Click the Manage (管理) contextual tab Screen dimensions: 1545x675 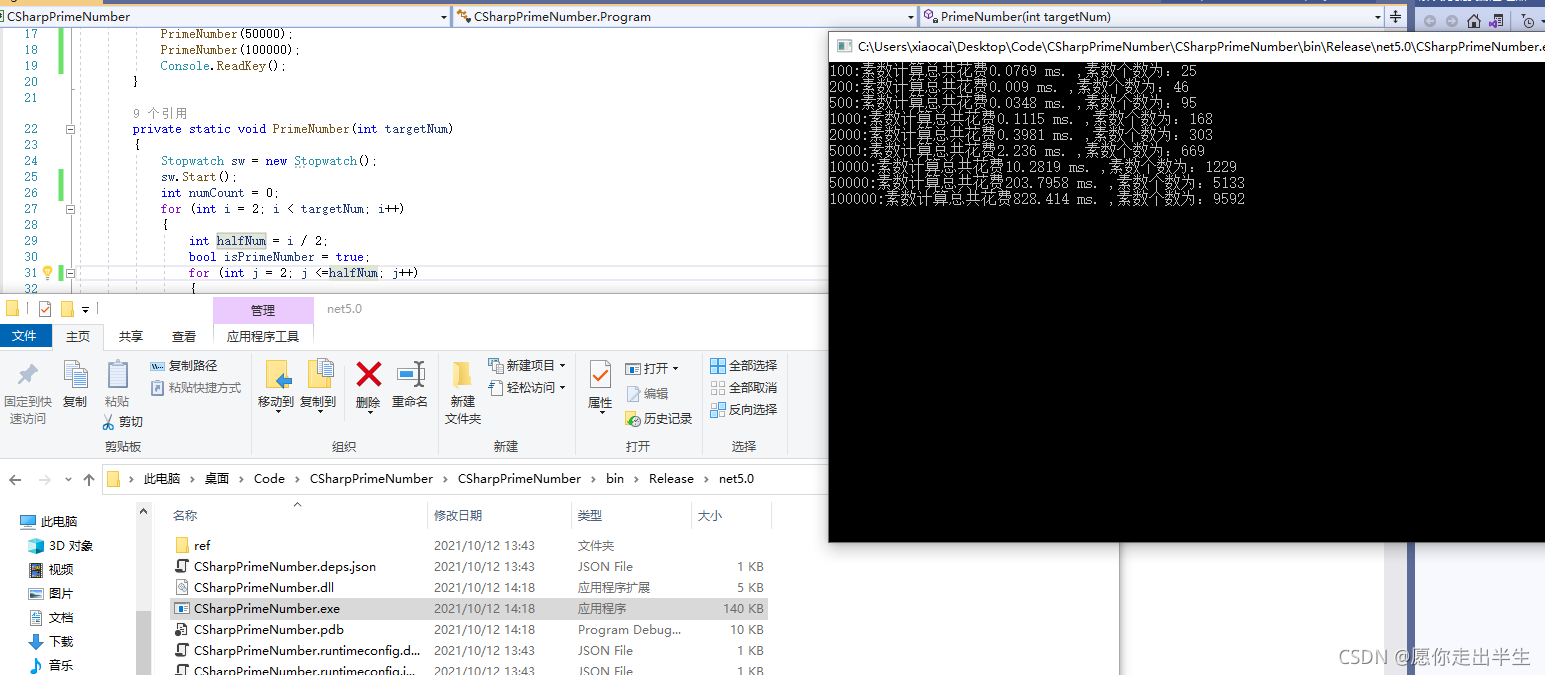coord(263,311)
